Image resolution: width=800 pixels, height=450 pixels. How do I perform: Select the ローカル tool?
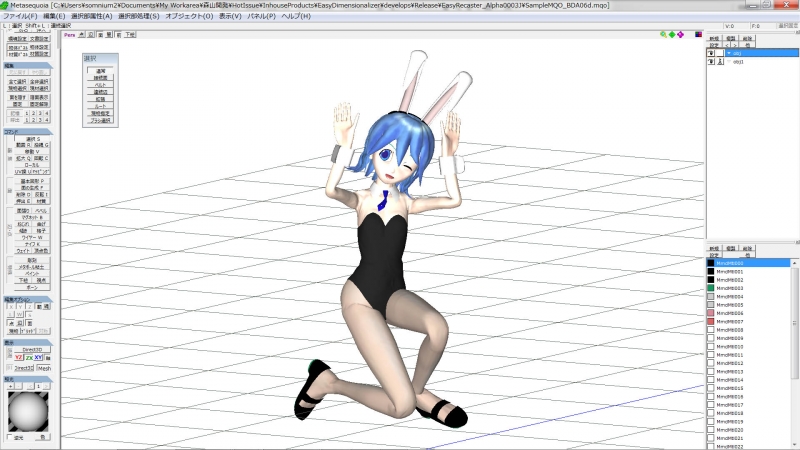tap(33, 165)
